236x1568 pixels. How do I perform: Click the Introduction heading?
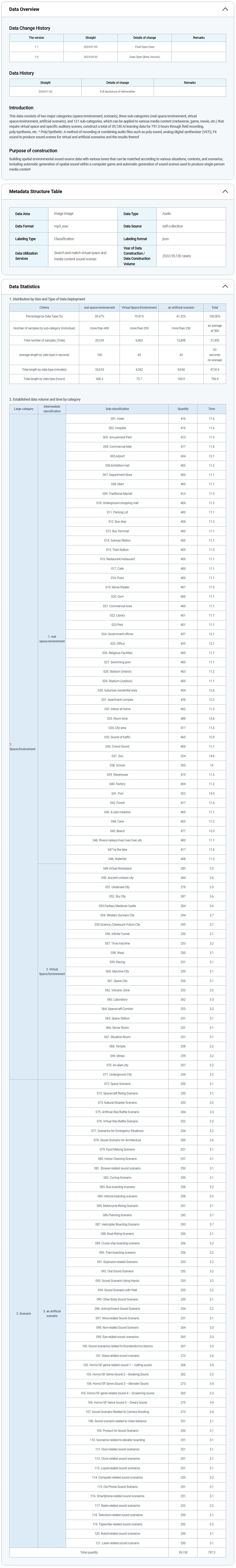pos(21,108)
